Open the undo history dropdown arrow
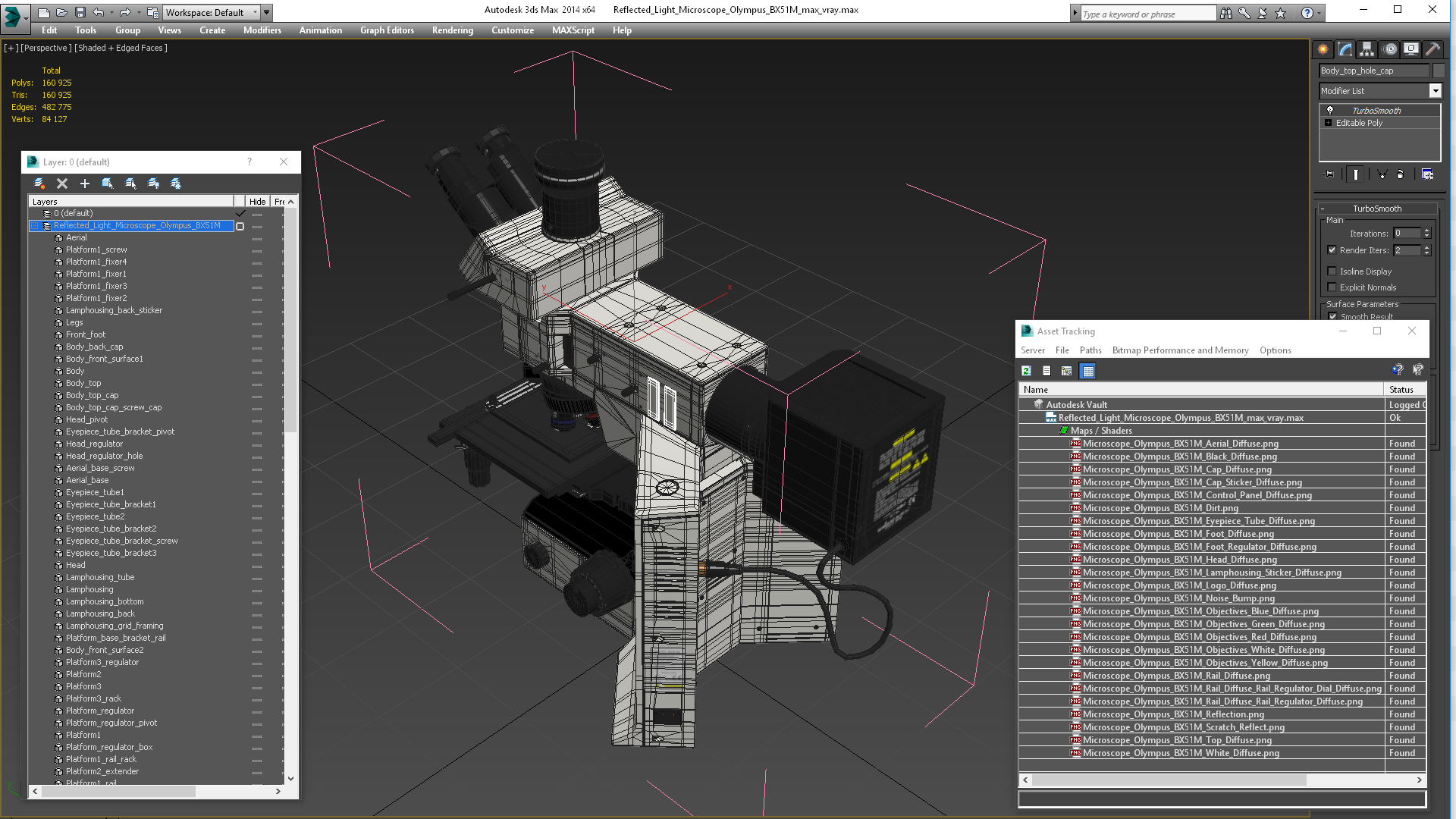Screen dimensions: 1456x819 (x=112, y=12)
